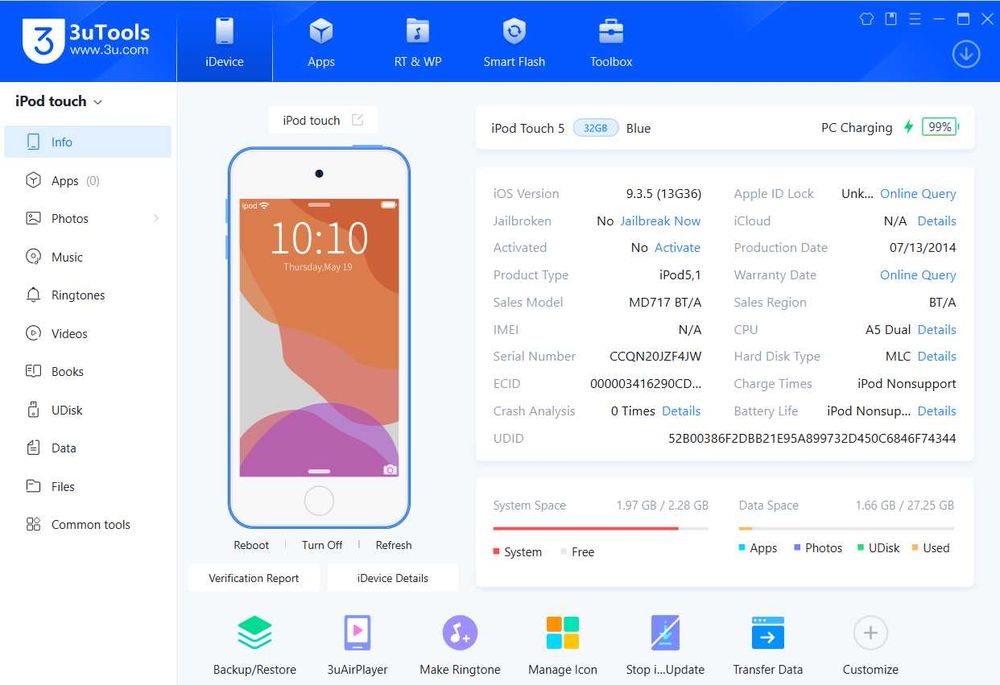Open iDevice Details

(392, 578)
